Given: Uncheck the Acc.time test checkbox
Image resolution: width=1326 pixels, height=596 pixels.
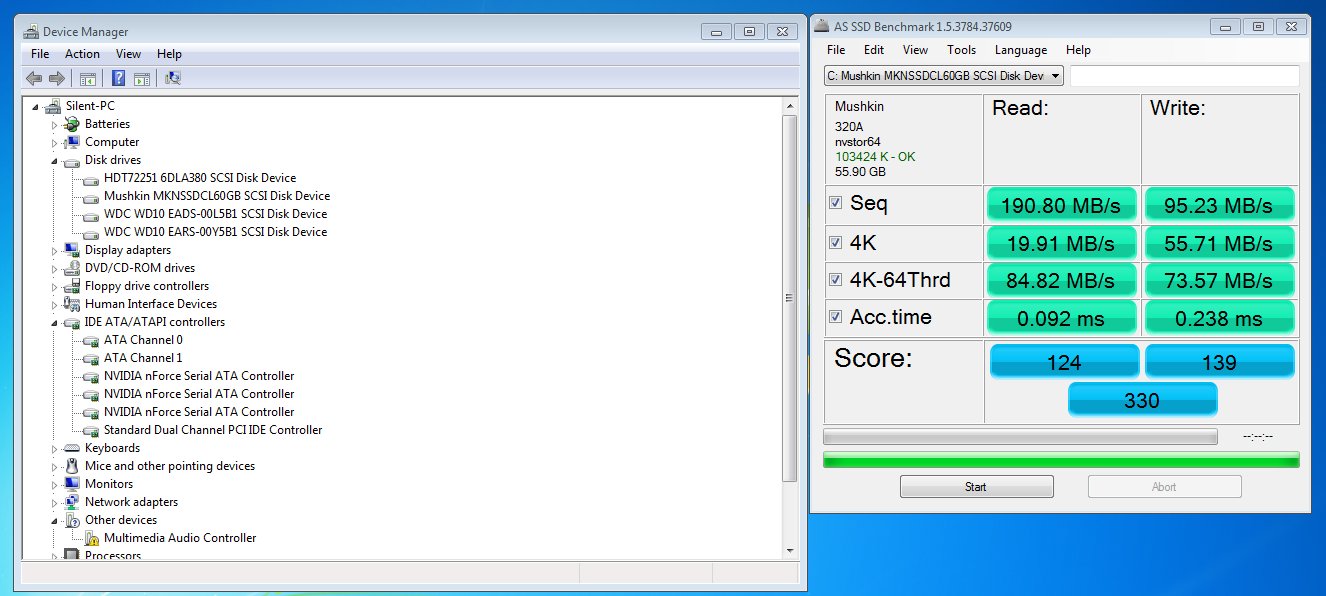Looking at the screenshot, I should [x=835, y=317].
